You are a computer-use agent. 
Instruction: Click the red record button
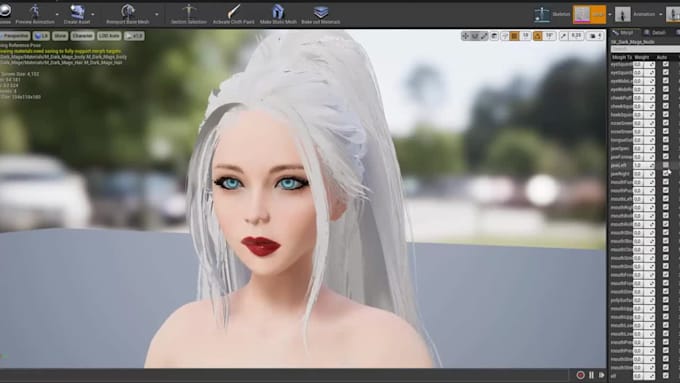tap(580, 375)
